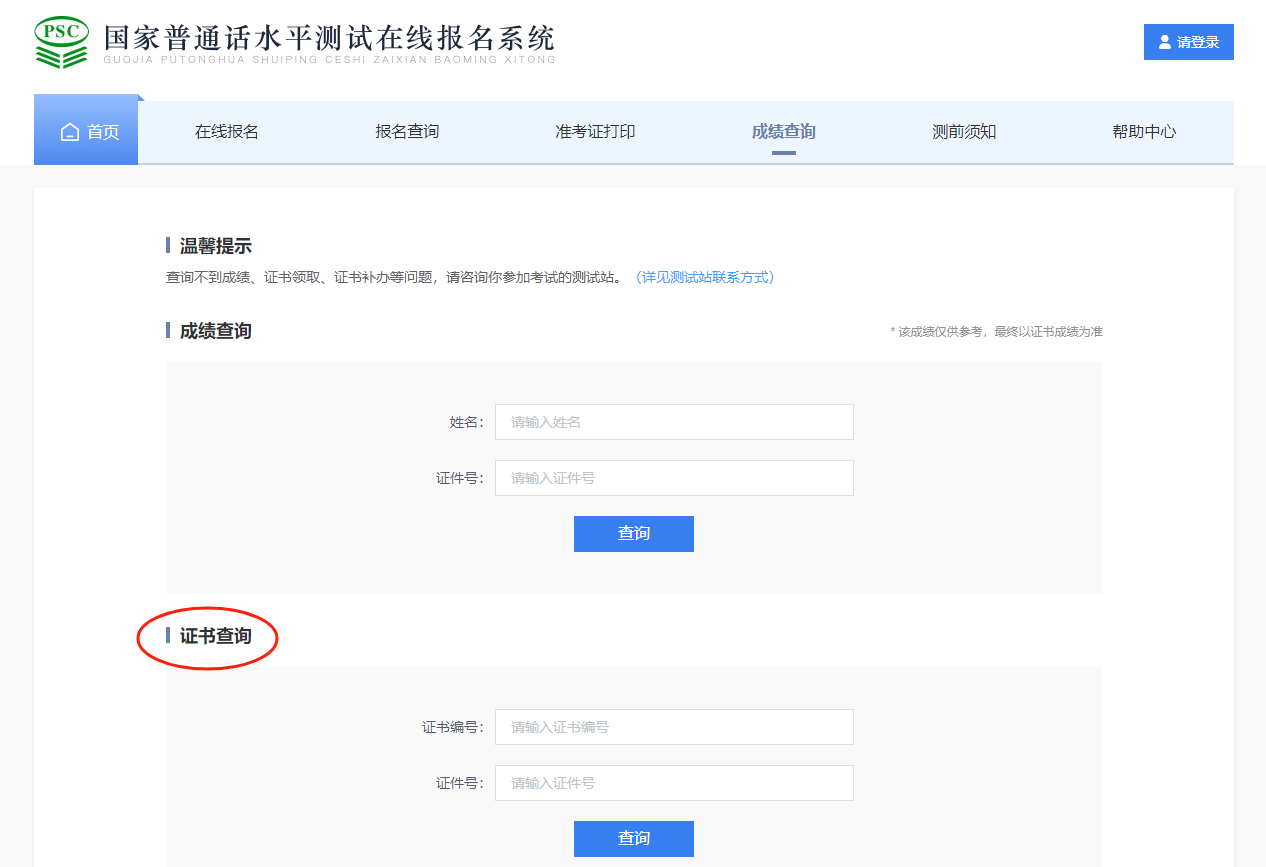
Task: Click 证件号 field in the 成绩查询 form
Action: (674, 478)
